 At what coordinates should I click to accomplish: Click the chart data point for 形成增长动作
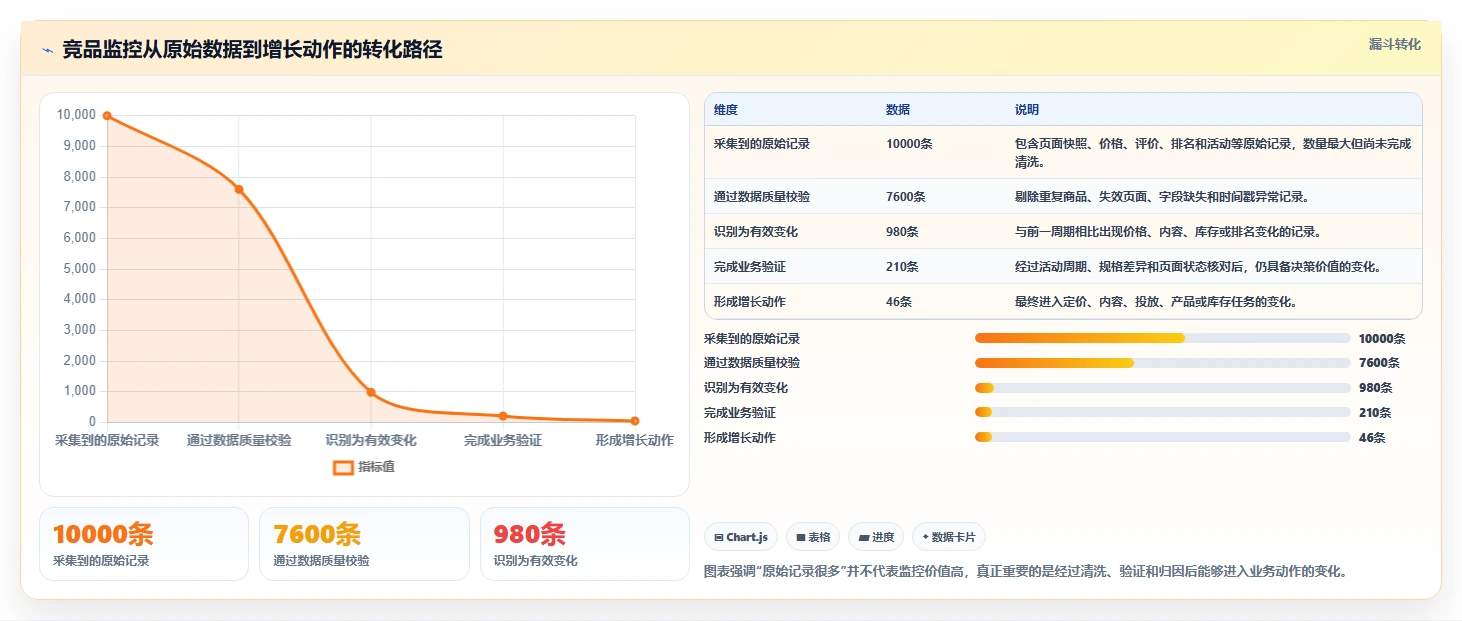[635, 421]
